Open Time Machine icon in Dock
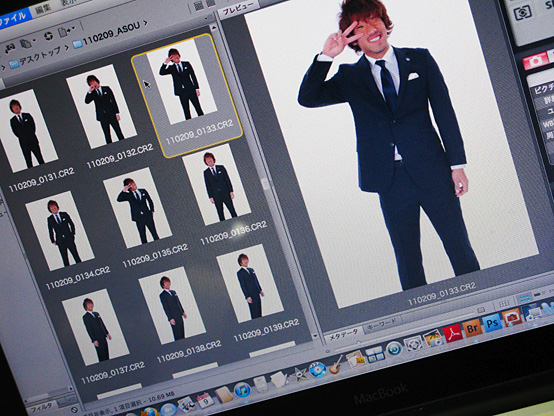 [x=394, y=349]
